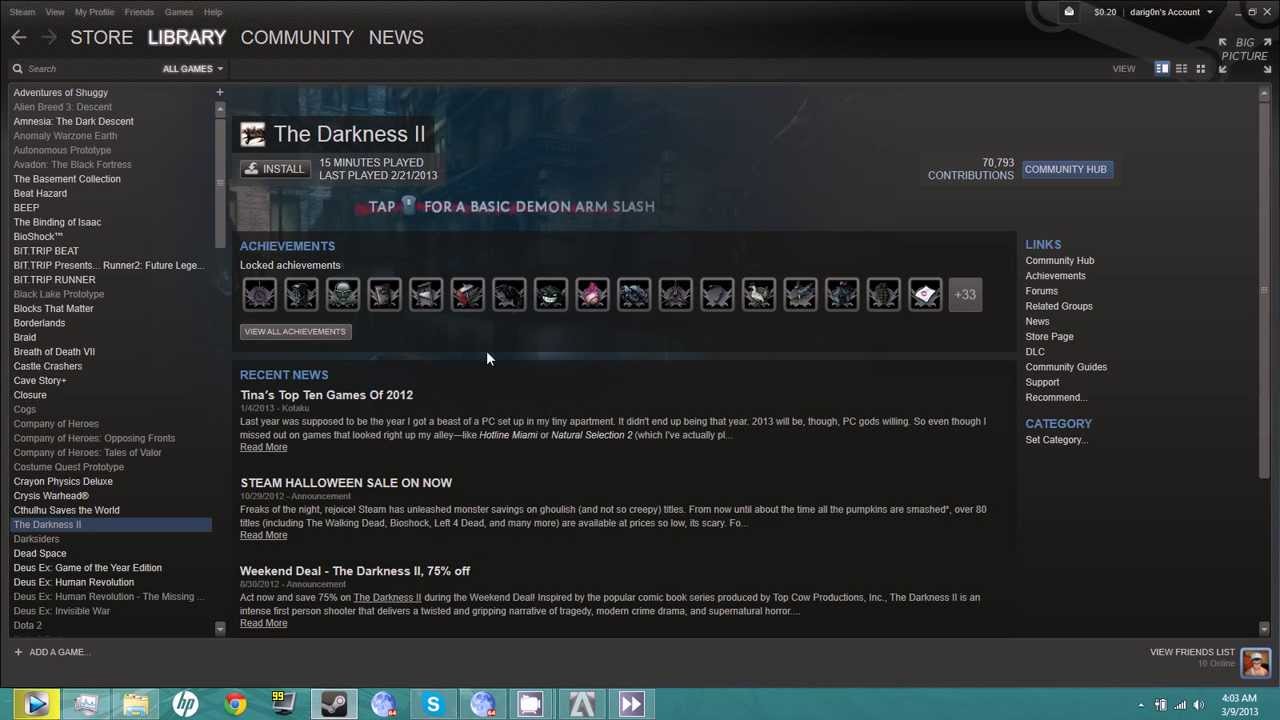Click the search magnifier icon
1280x720 pixels.
[x=17, y=69]
